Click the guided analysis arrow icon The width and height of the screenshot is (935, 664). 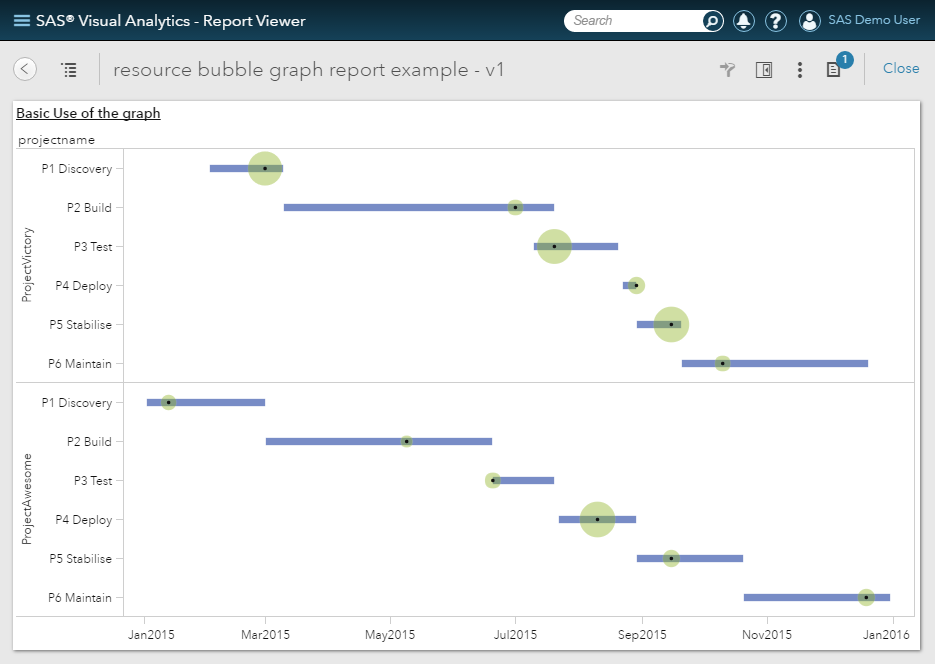[727, 69]
